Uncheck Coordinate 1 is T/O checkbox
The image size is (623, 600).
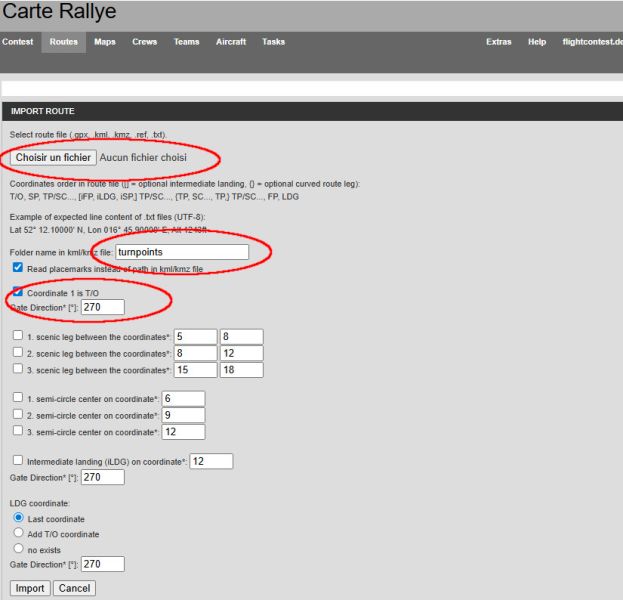pos(18,292)
